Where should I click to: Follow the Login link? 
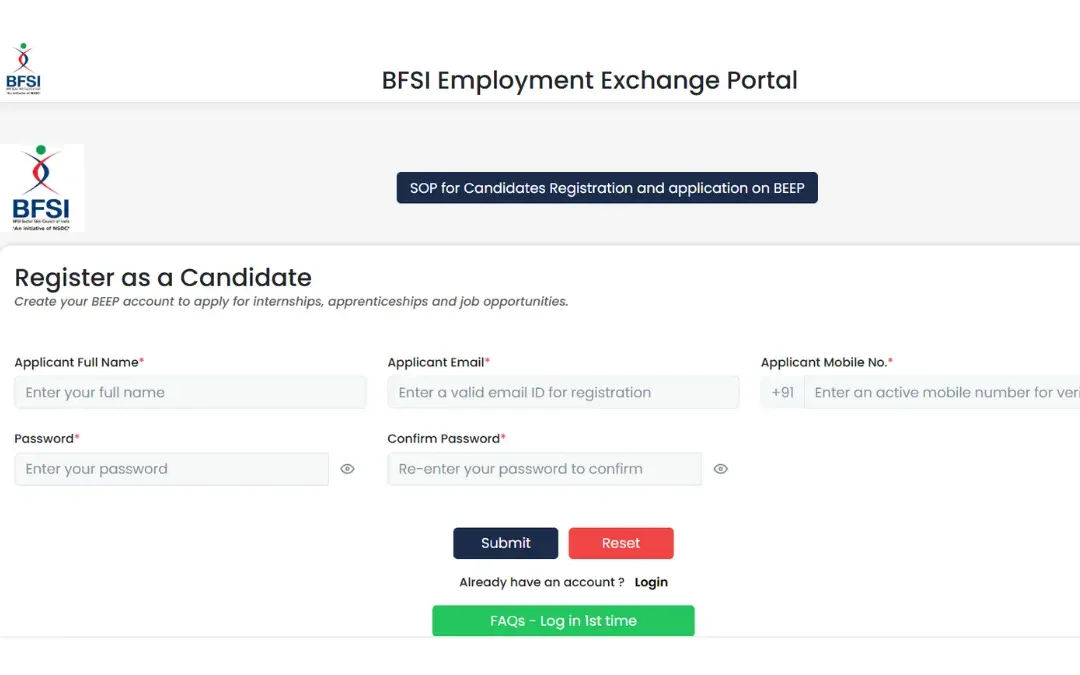pos(651,582)
